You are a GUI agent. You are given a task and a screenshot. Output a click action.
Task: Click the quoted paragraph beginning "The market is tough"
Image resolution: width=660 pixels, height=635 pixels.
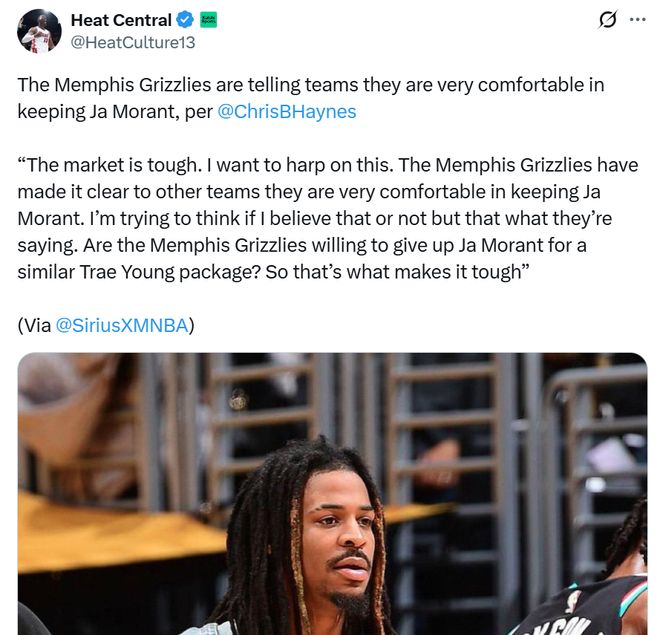(327, 218)
